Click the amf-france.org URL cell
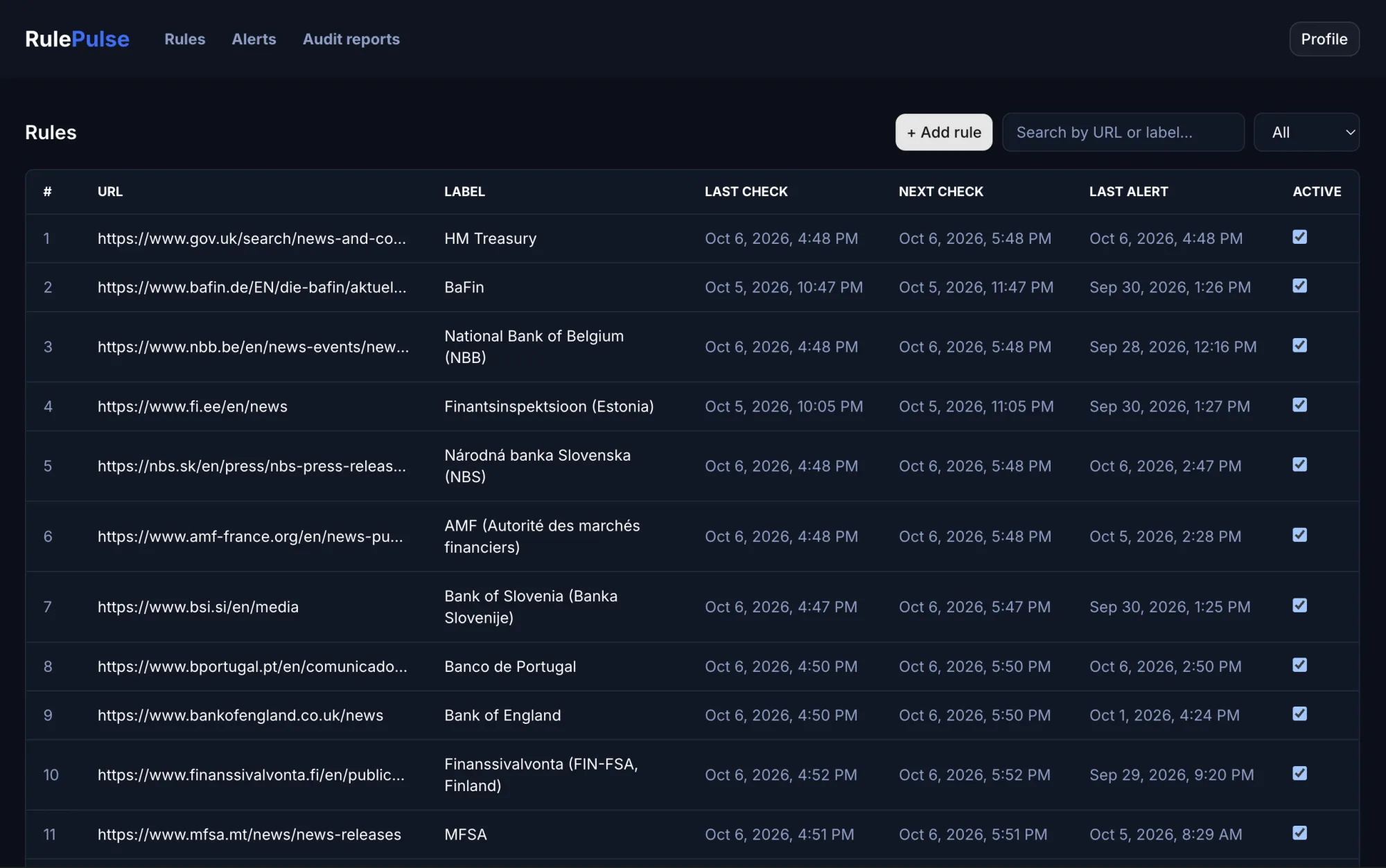The width and height of the screenshot is (1386, 868). (250, 536)
